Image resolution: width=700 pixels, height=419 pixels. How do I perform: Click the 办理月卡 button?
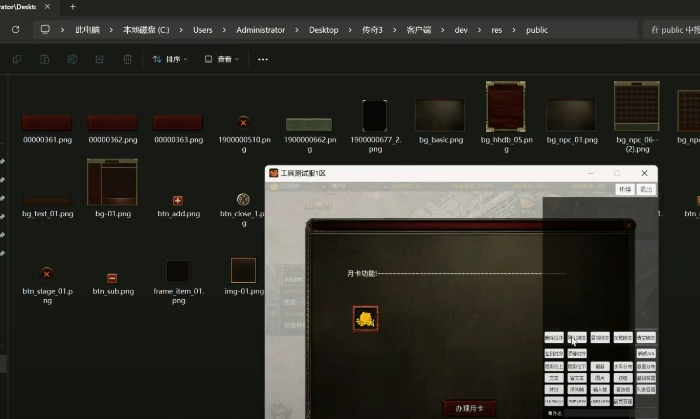pyautogui.click(x=469, y=408)
